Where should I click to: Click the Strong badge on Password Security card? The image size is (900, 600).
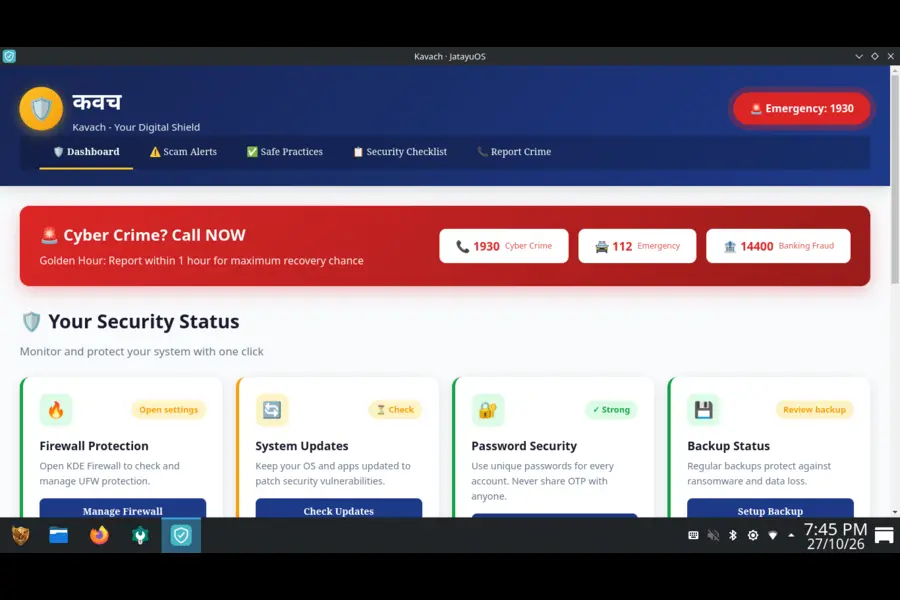(x=611, y=409)
